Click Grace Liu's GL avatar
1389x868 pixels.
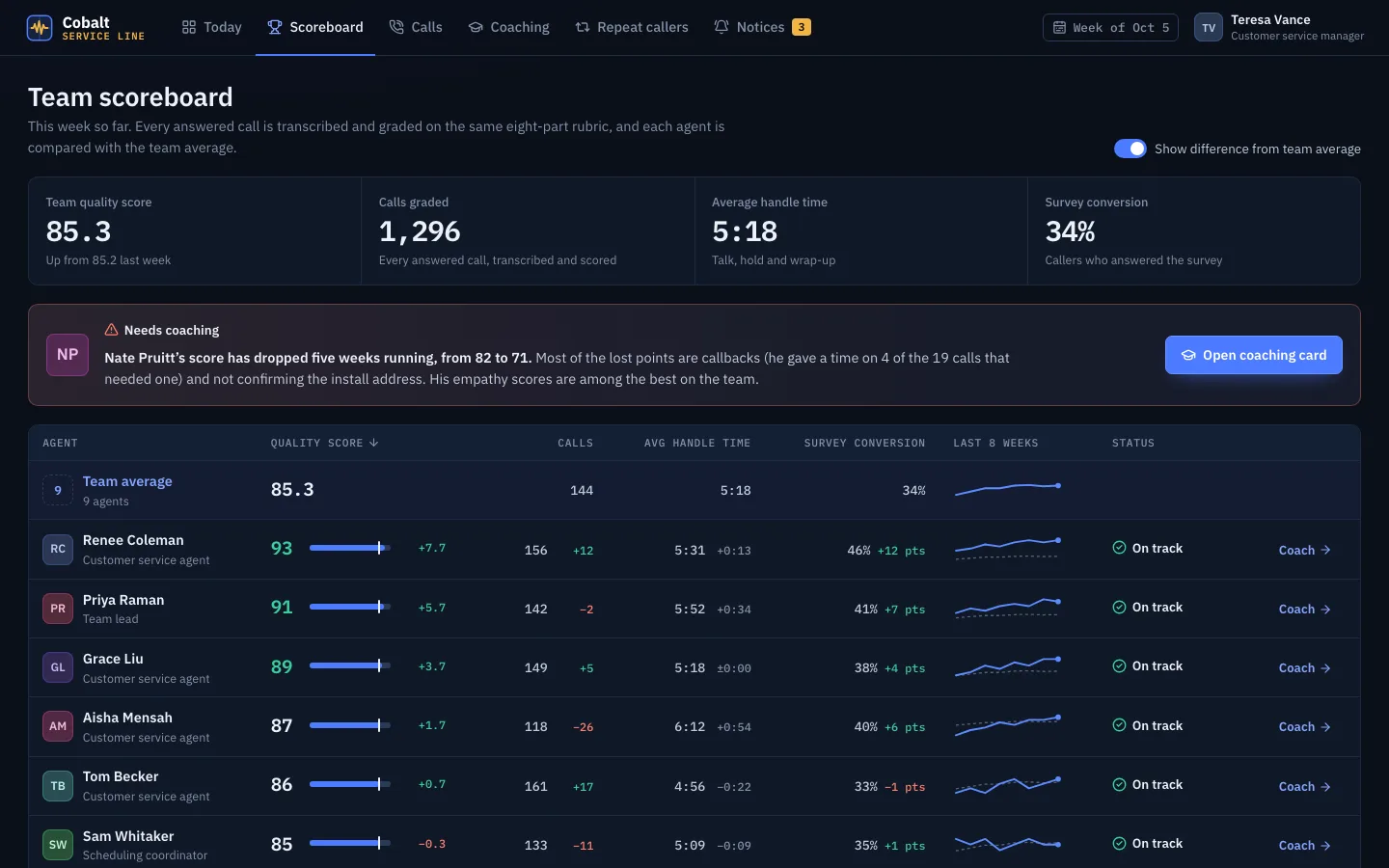58,667
